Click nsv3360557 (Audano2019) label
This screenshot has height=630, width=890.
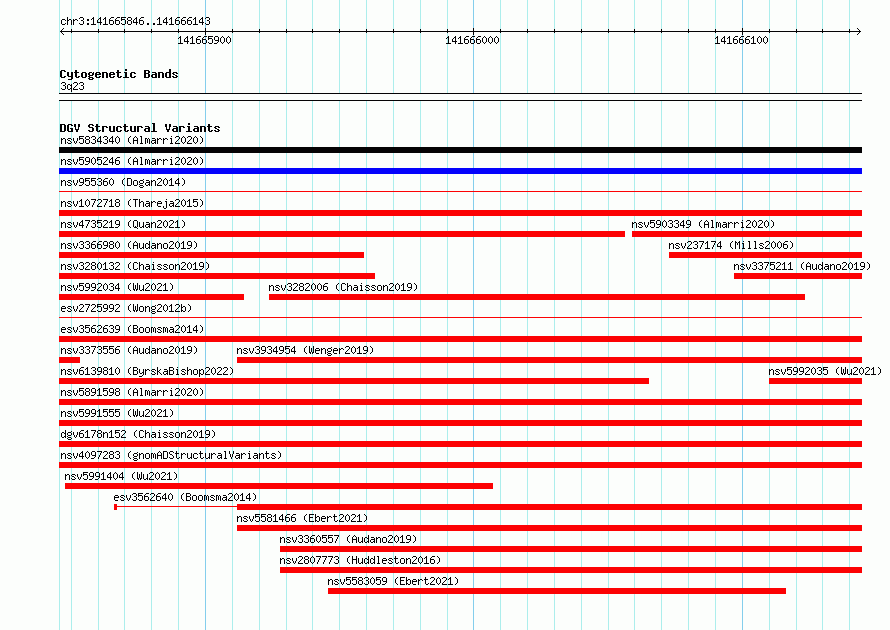tap(348, 539)
